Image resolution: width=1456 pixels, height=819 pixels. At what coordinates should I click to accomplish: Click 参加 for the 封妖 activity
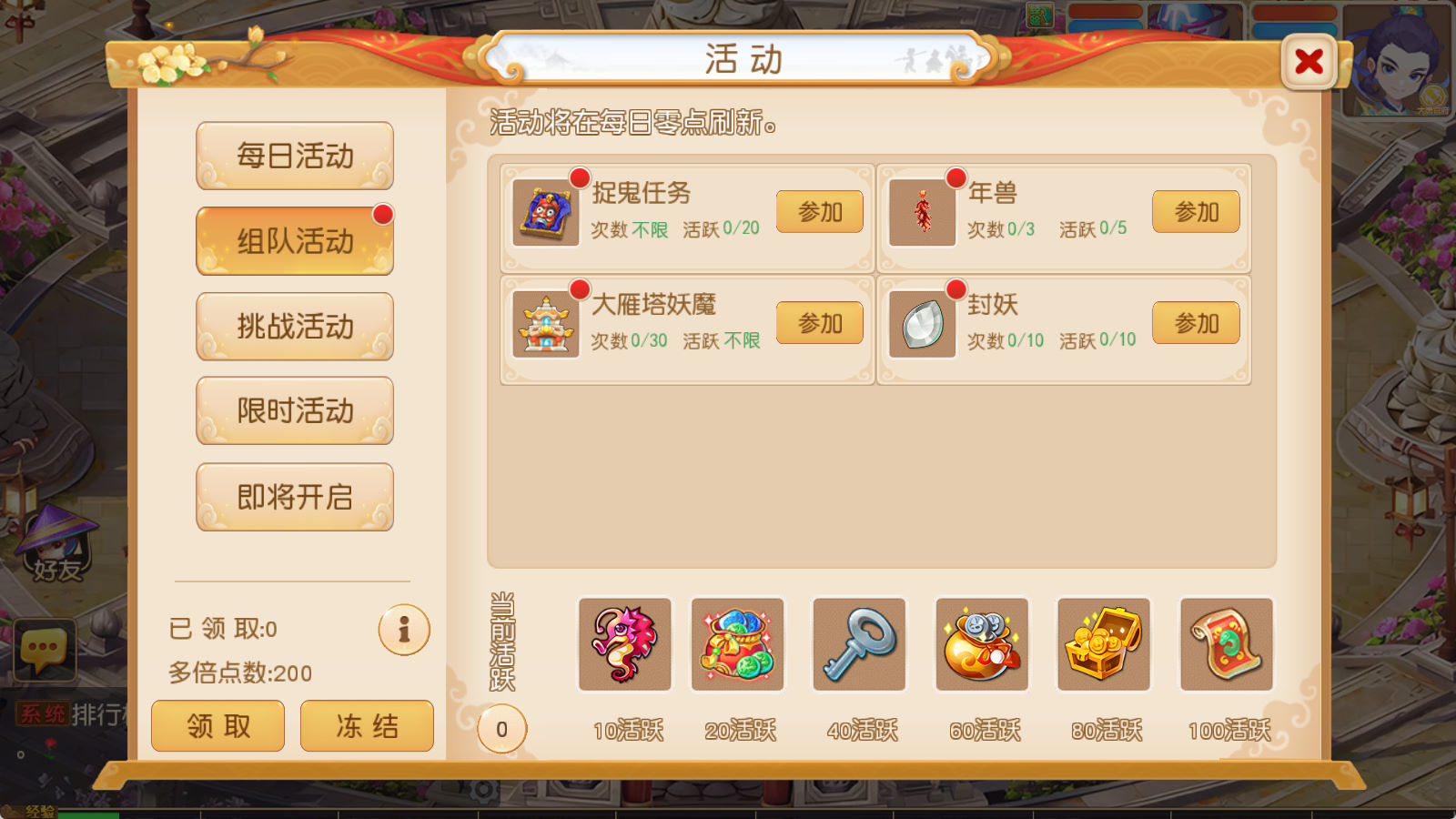point(1196,323)
